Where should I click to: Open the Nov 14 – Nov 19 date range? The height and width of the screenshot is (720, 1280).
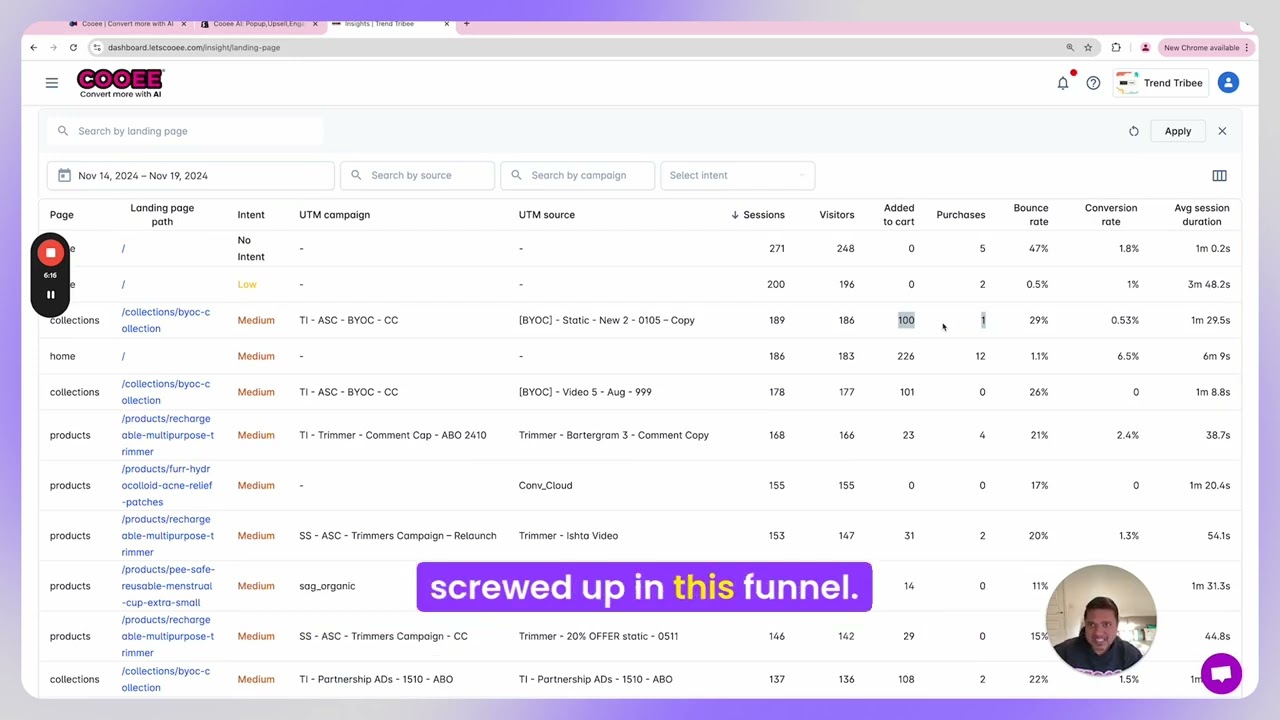[x=190, y=175]
